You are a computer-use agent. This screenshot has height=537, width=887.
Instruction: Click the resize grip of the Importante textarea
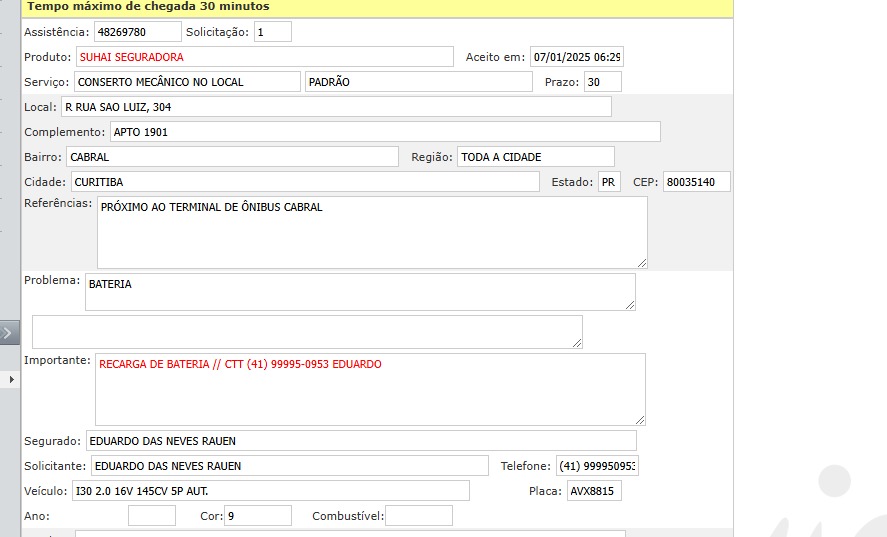tap(639, 419)
